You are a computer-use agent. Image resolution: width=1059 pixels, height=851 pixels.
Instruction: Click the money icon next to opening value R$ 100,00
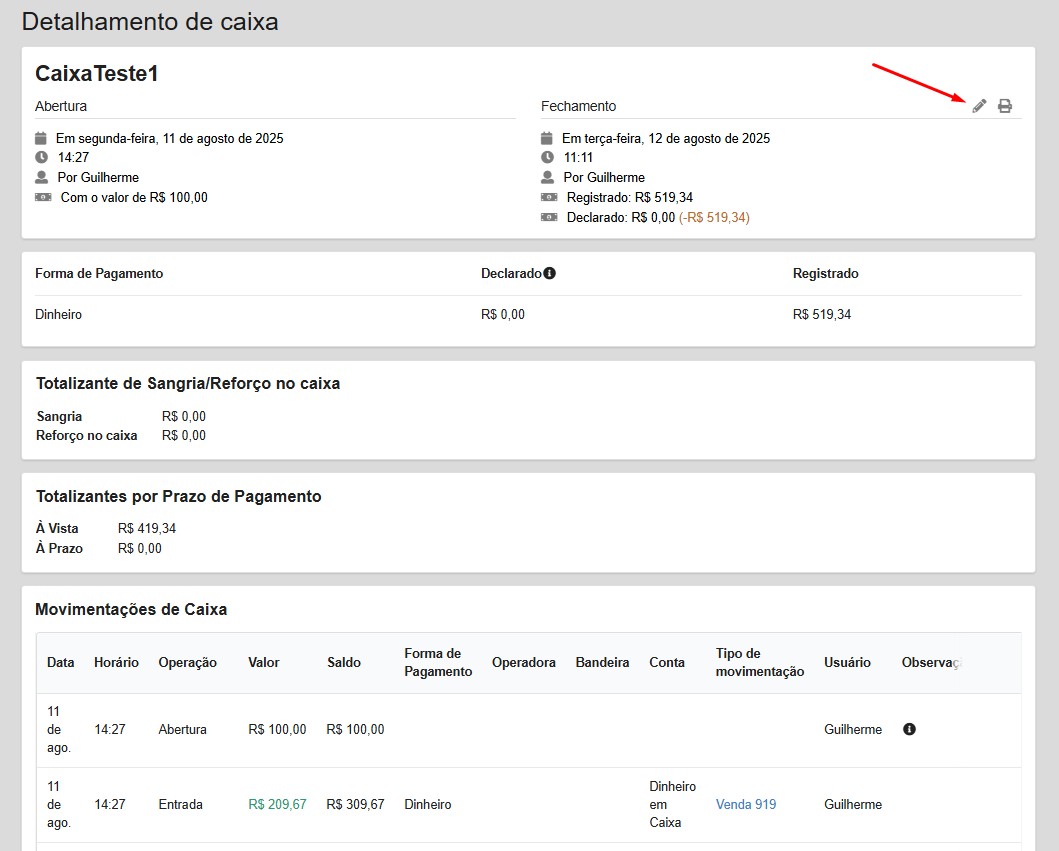[x=42, y=197]
